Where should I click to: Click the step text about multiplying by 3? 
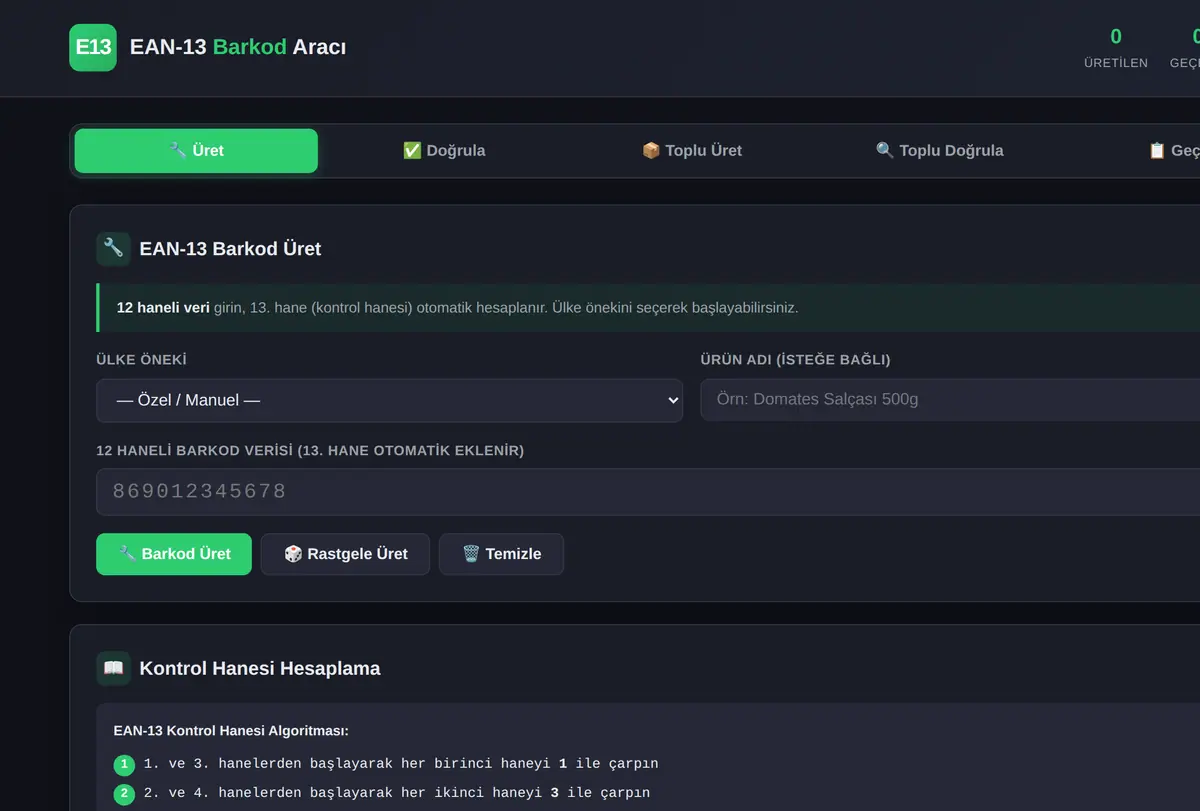coord(397,793)
